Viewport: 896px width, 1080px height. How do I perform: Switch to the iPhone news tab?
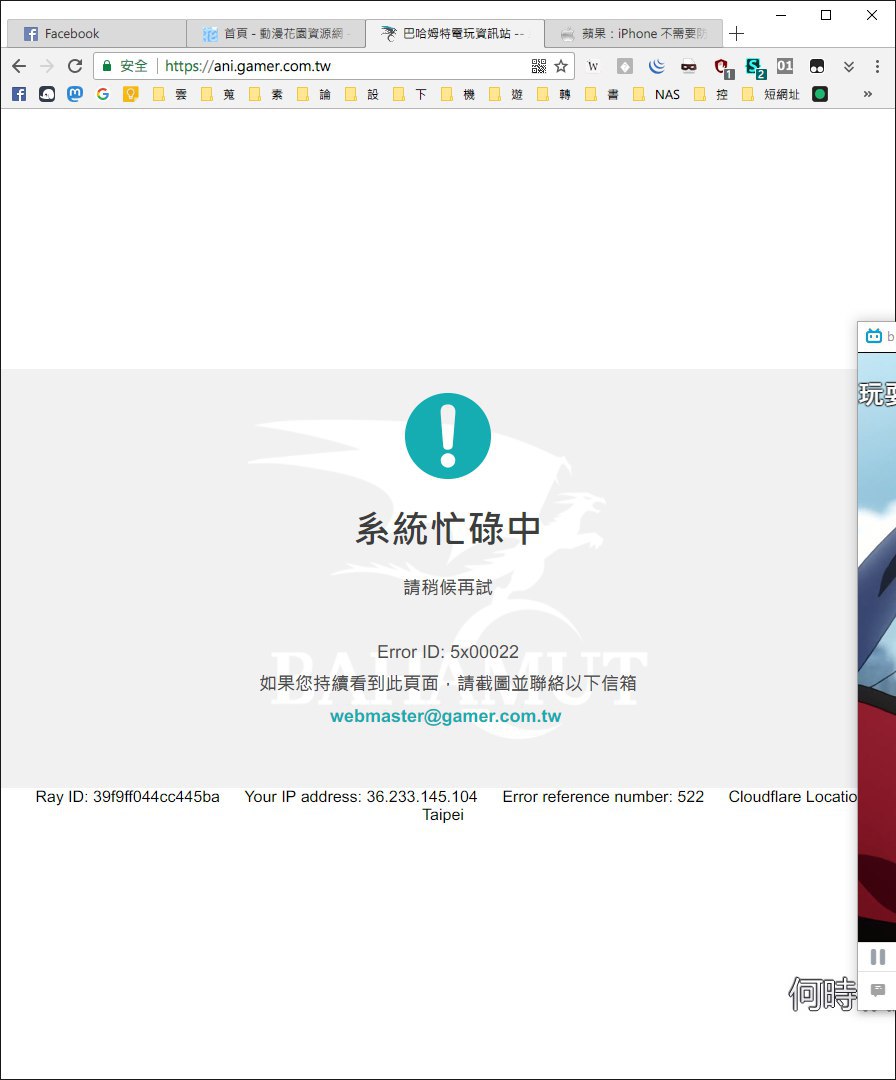pos(634,34)
